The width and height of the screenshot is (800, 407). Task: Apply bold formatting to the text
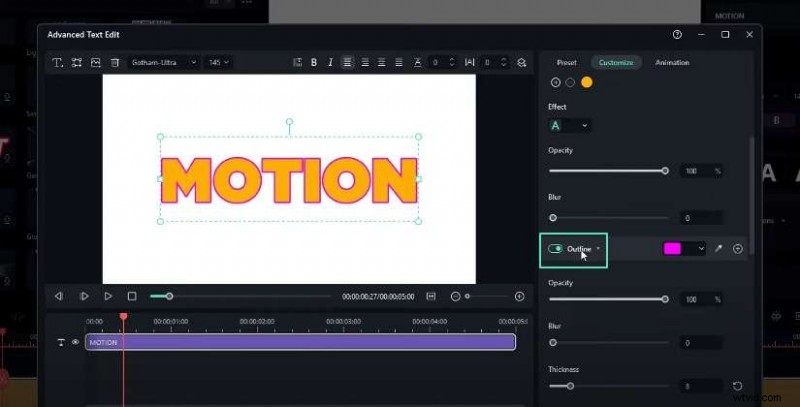pos(314,62)
